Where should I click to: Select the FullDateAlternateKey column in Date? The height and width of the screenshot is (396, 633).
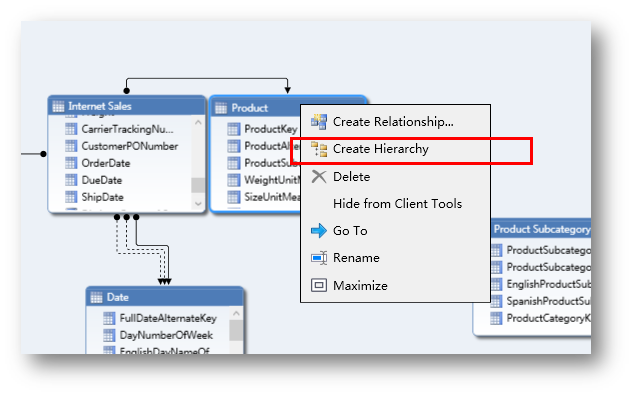point(168,318)
